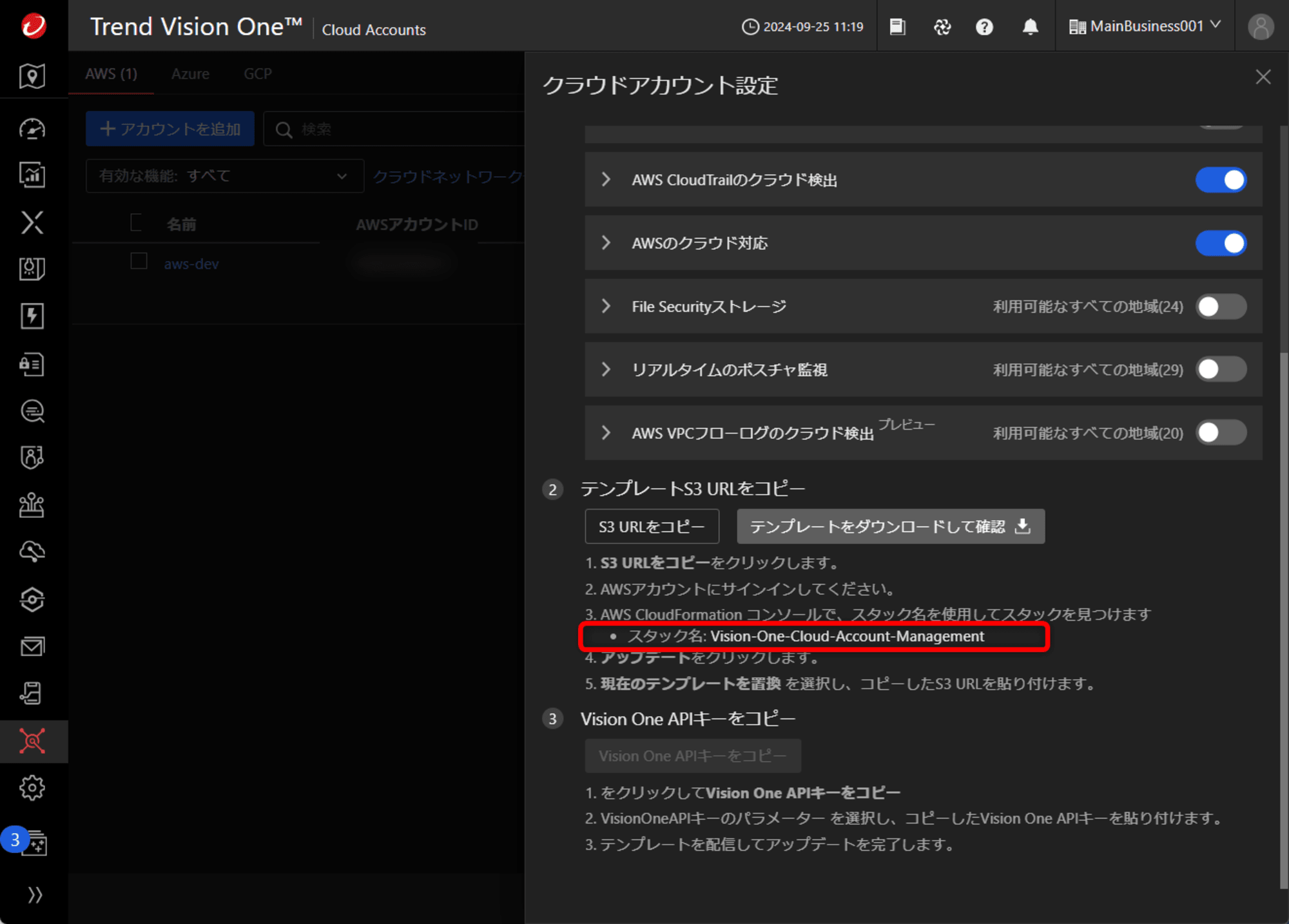Click 利用可能なすべての地域(20) text
The image size is (1289, 924).
pos(1088,432)
